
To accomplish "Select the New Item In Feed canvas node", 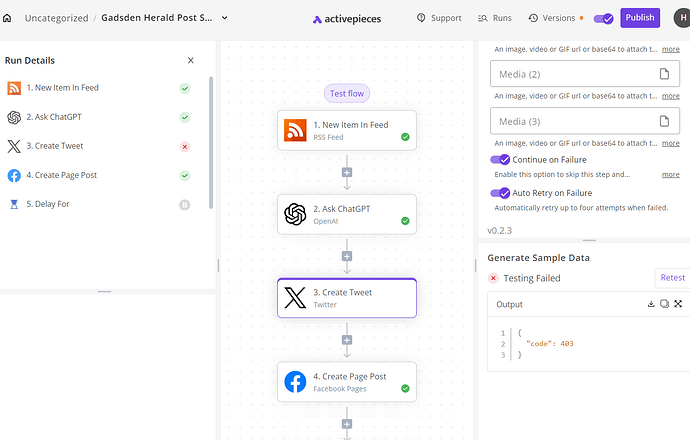I will point(347,130).
